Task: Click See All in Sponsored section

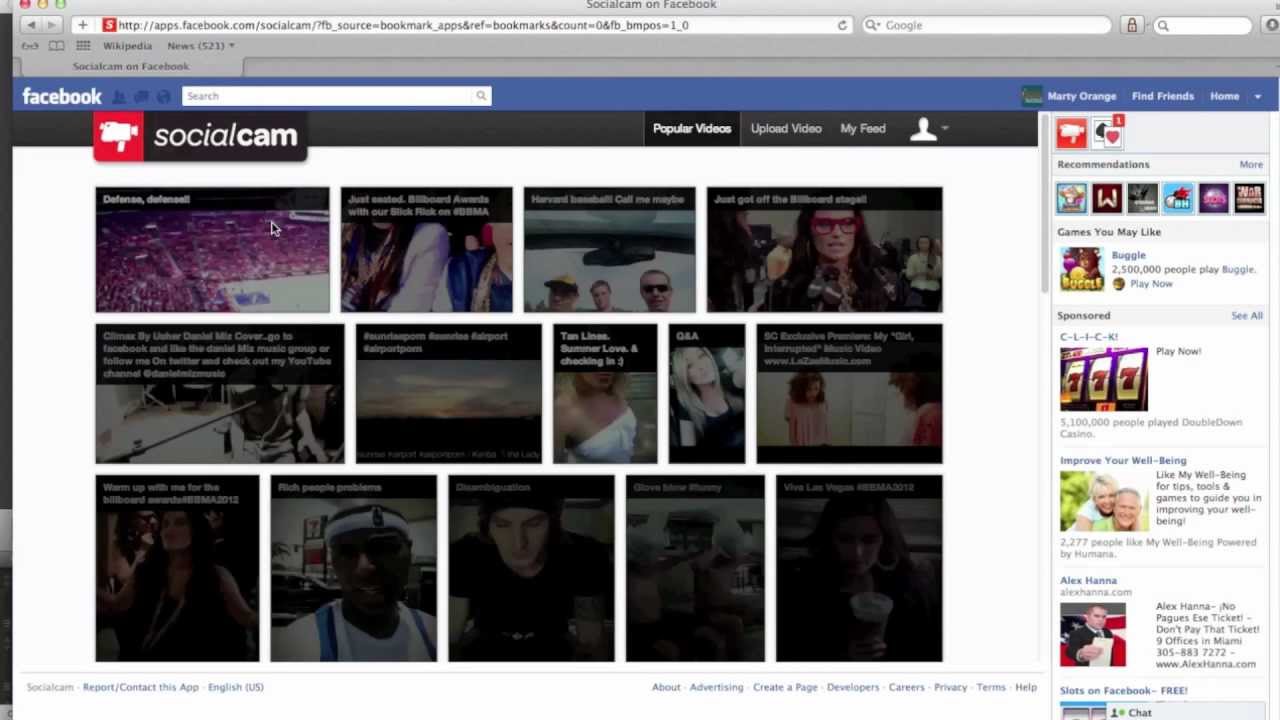Action: click(x=1247, y=315)
